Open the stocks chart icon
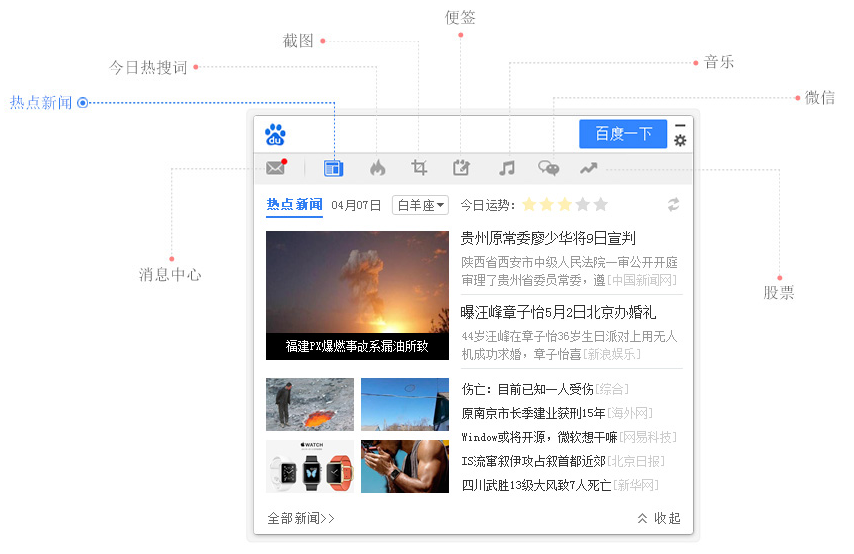 pos(588,168)
